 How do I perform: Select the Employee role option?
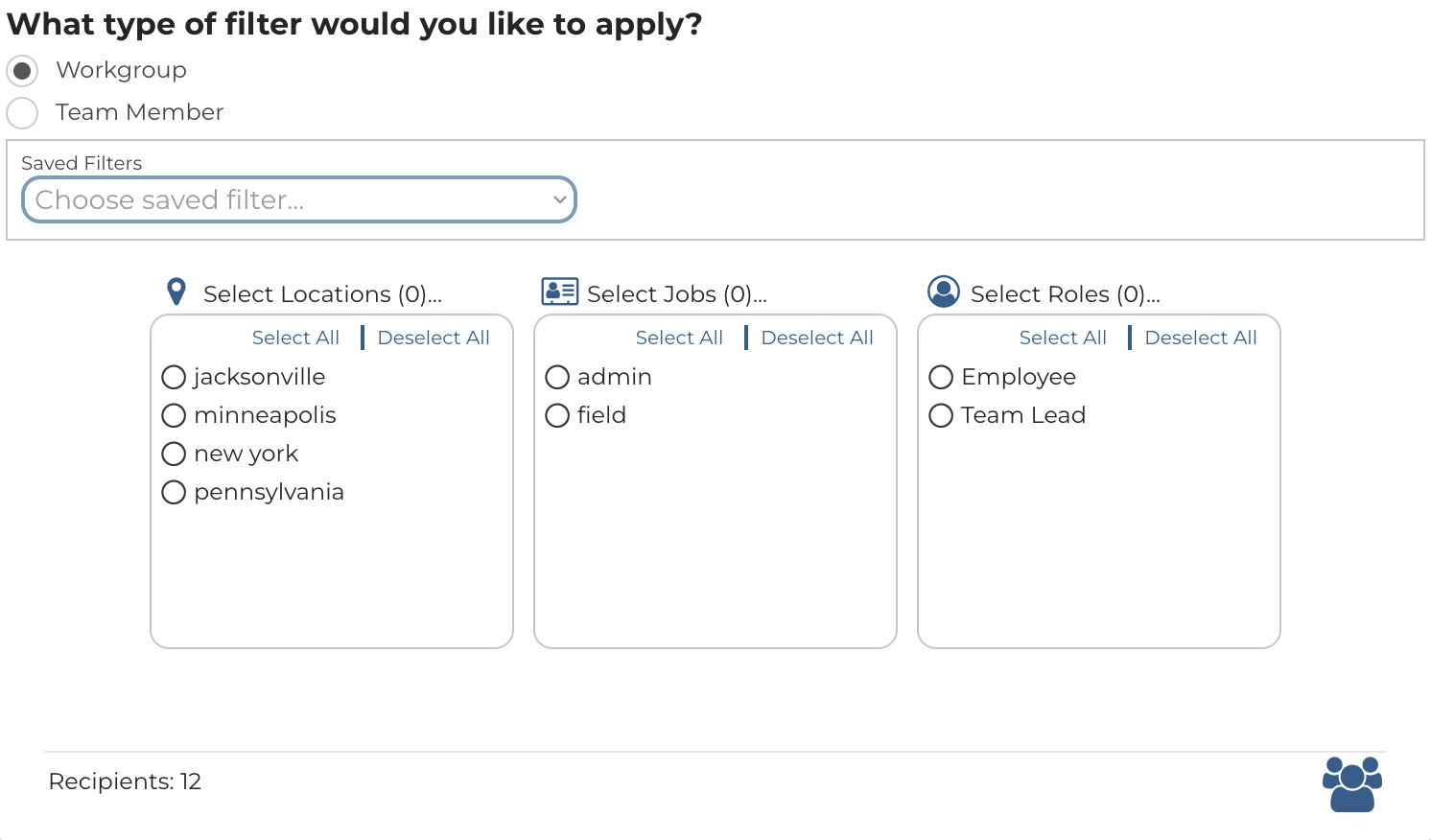point(941,378)
